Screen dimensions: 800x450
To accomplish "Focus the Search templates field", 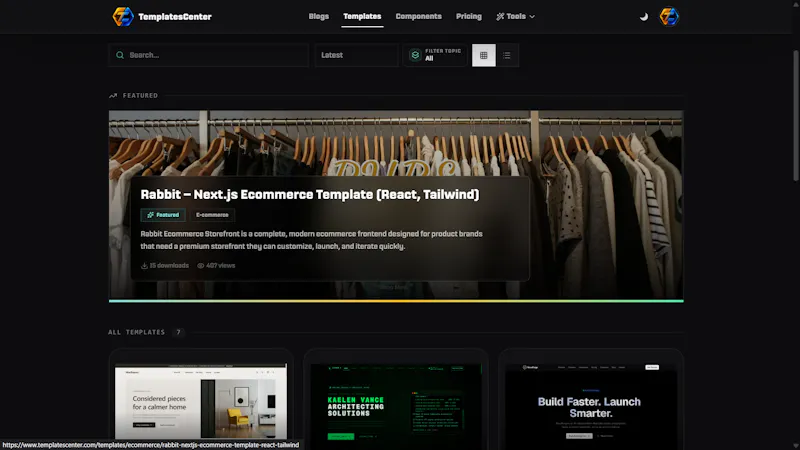I will tap(208, 55).
